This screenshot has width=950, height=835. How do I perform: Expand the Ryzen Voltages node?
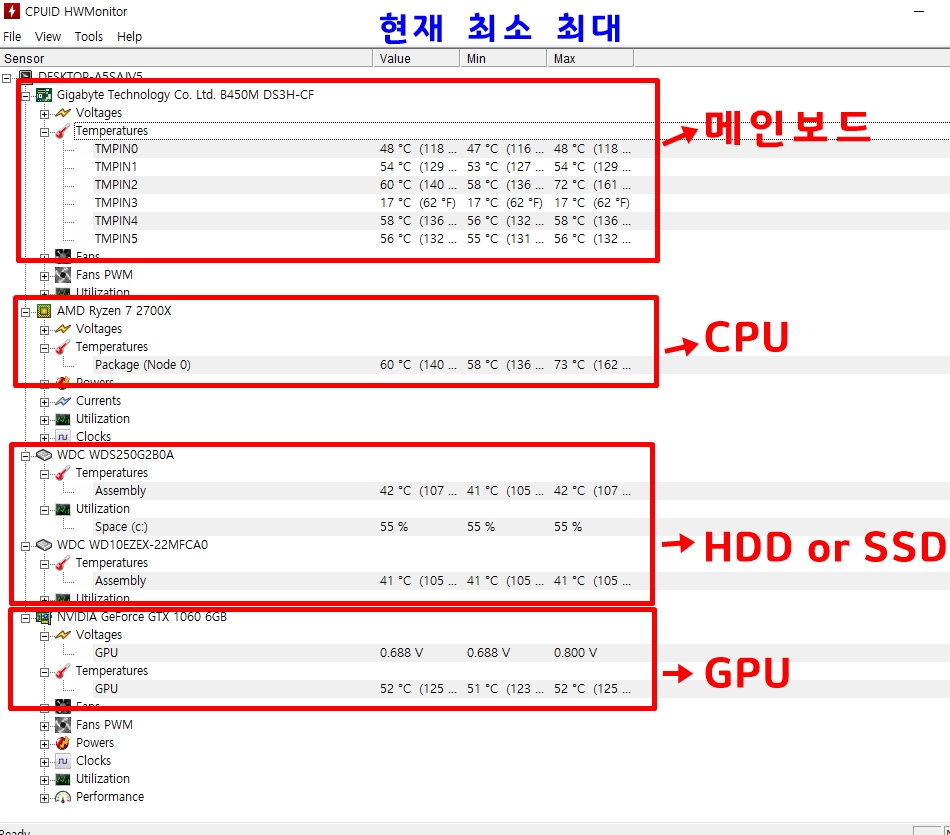[x=44, y=330]
